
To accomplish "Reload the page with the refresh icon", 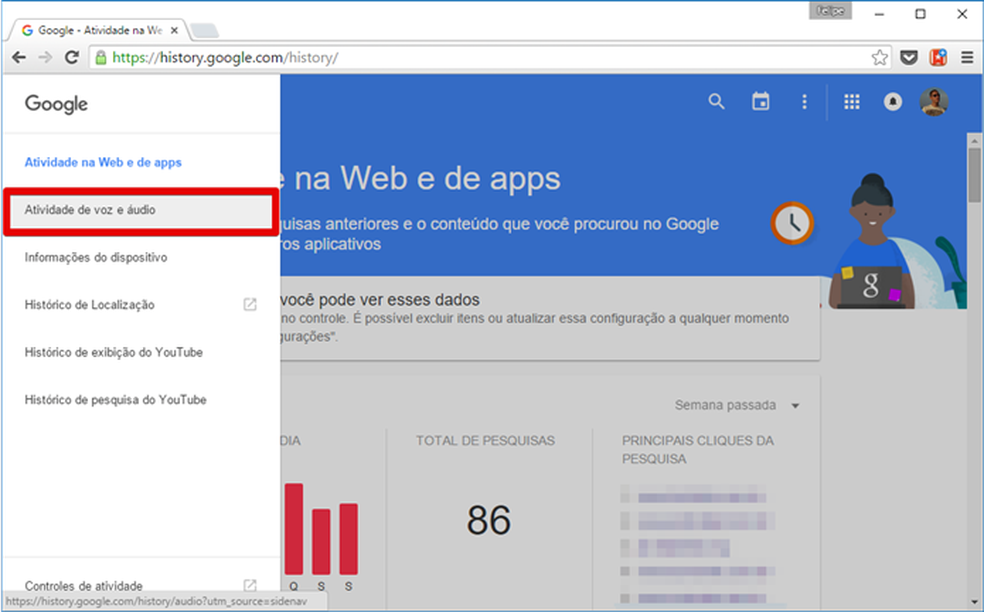I will pos(72,58).
